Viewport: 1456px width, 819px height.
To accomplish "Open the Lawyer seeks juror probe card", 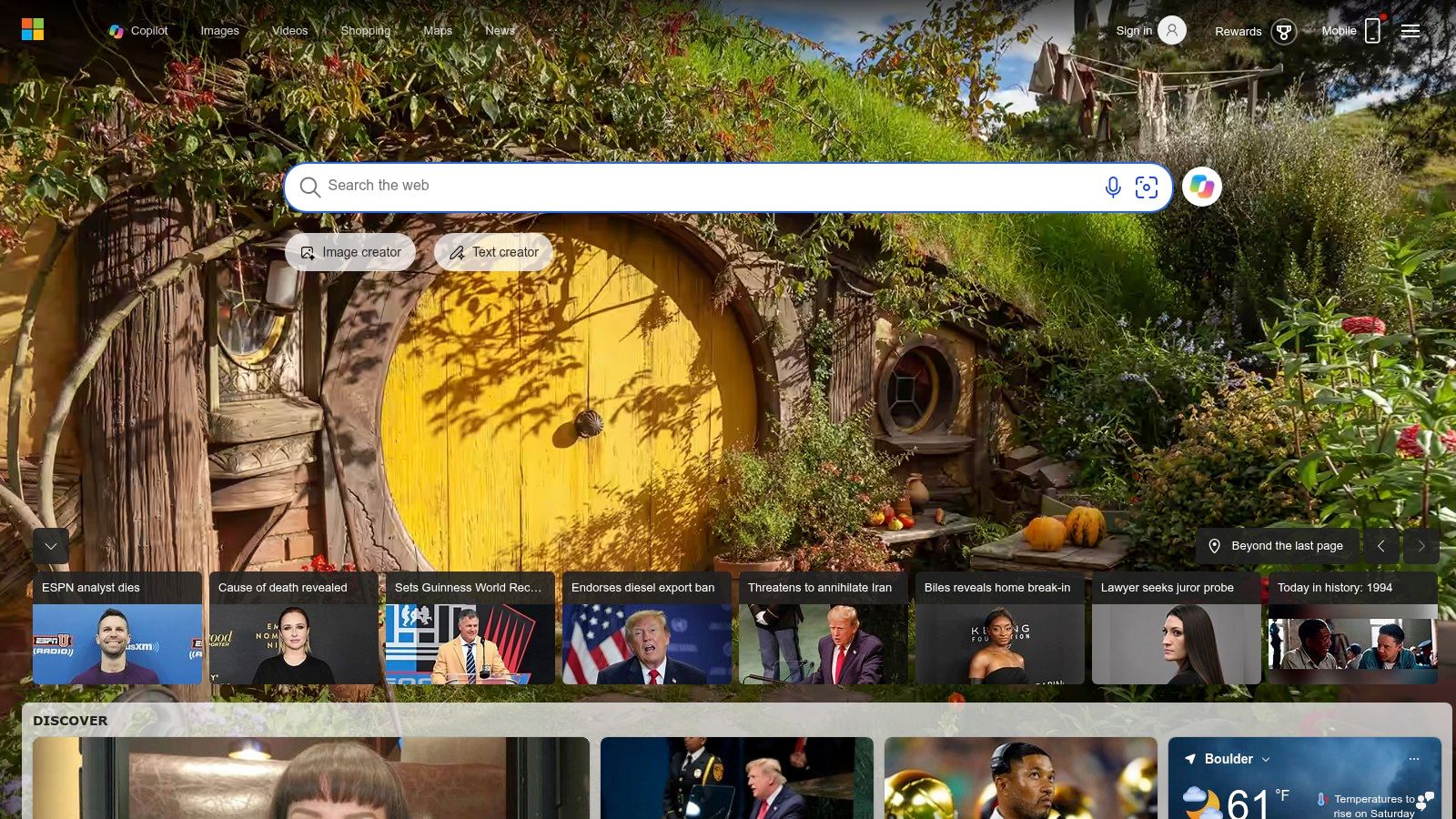I will [1177, 628].
